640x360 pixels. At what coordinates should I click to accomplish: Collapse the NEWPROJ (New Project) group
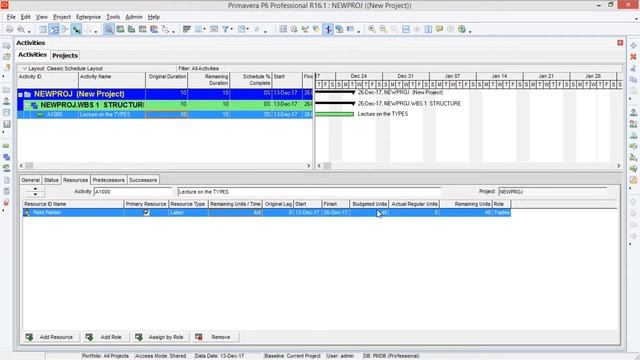[x=20, y=95]
